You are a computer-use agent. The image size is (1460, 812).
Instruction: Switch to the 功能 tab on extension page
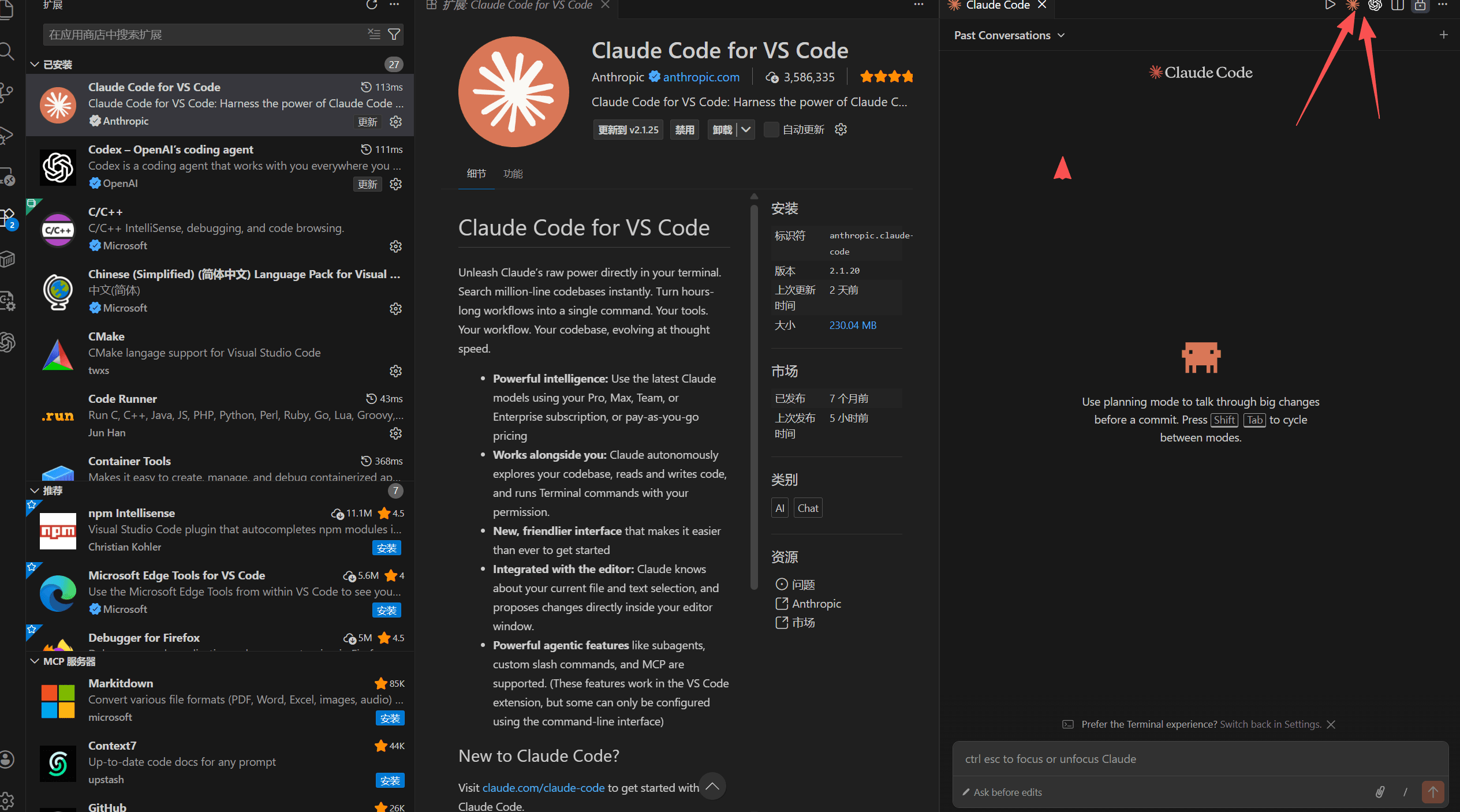[513, 173]
